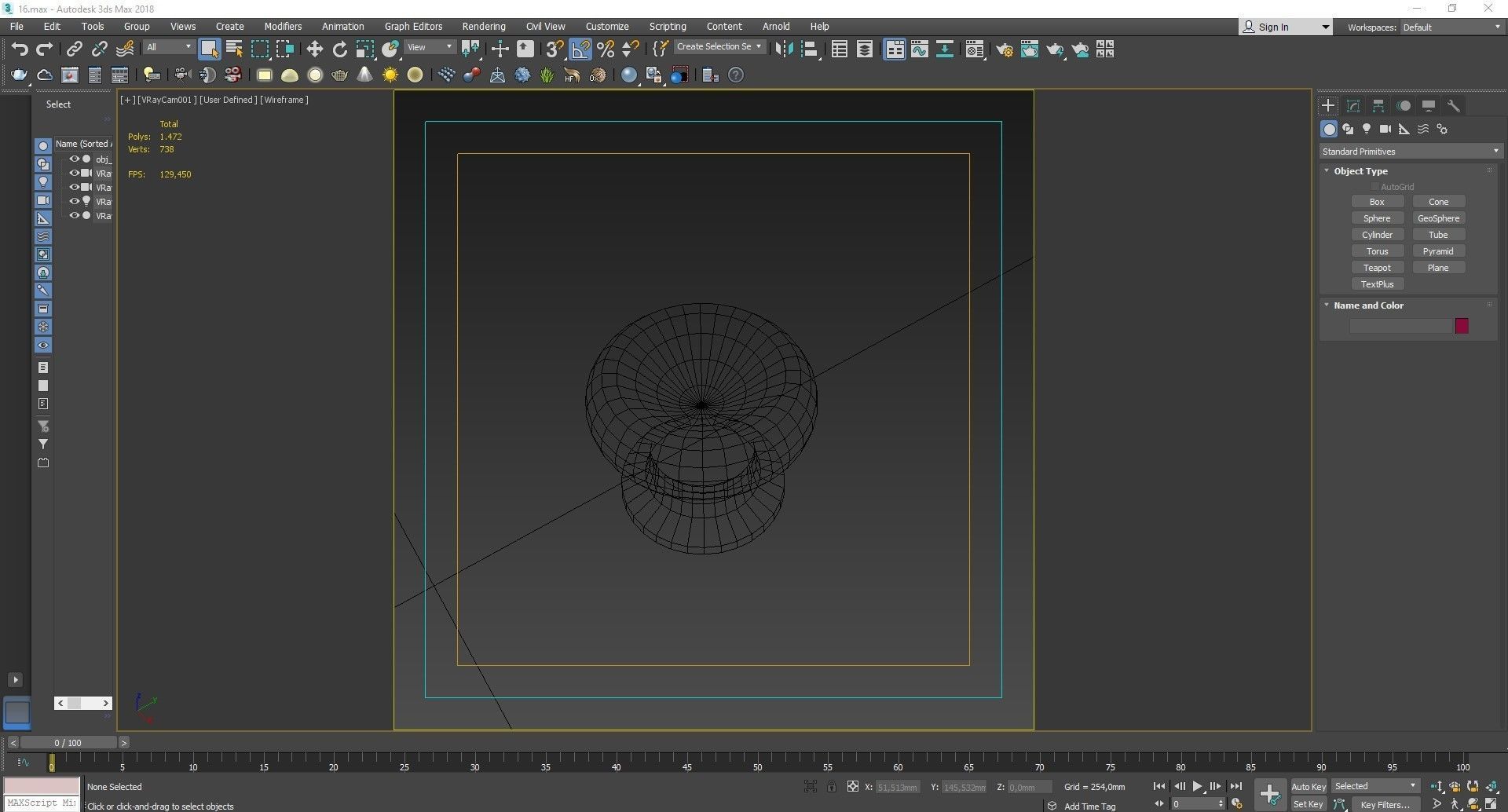Collapse the Object Type rollout
This screenshot has height=812, width=1508.
point(1360,171)
